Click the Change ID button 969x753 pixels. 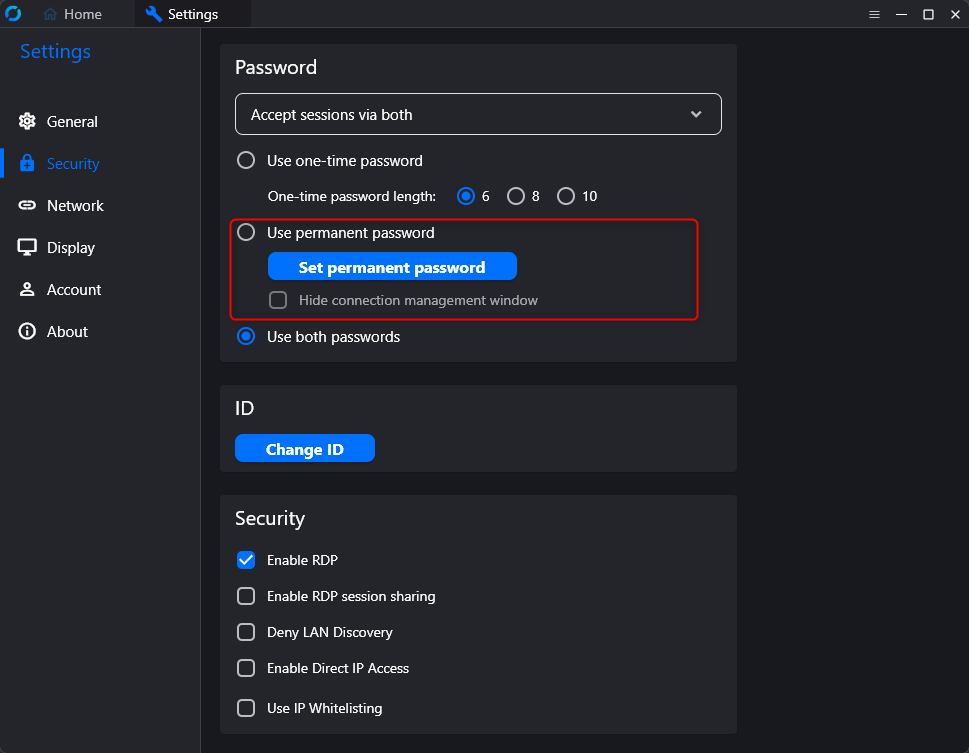point(305,448)
